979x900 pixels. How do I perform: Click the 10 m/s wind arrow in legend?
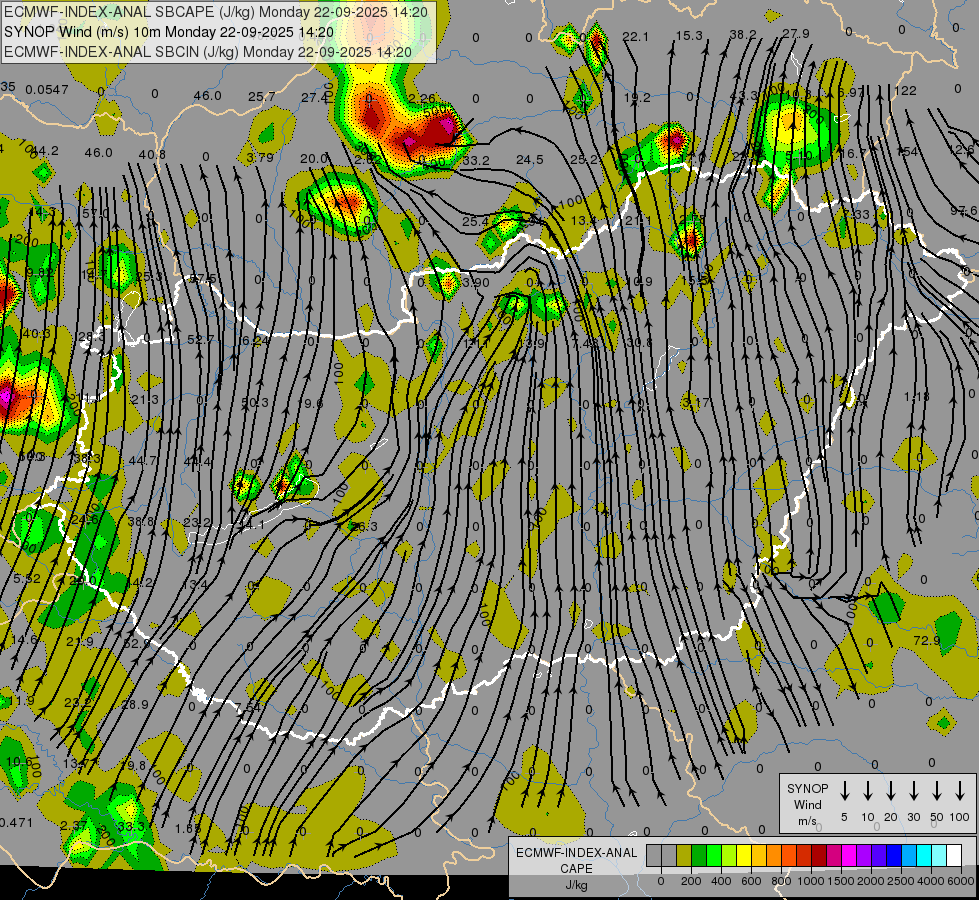coord(867,791)
